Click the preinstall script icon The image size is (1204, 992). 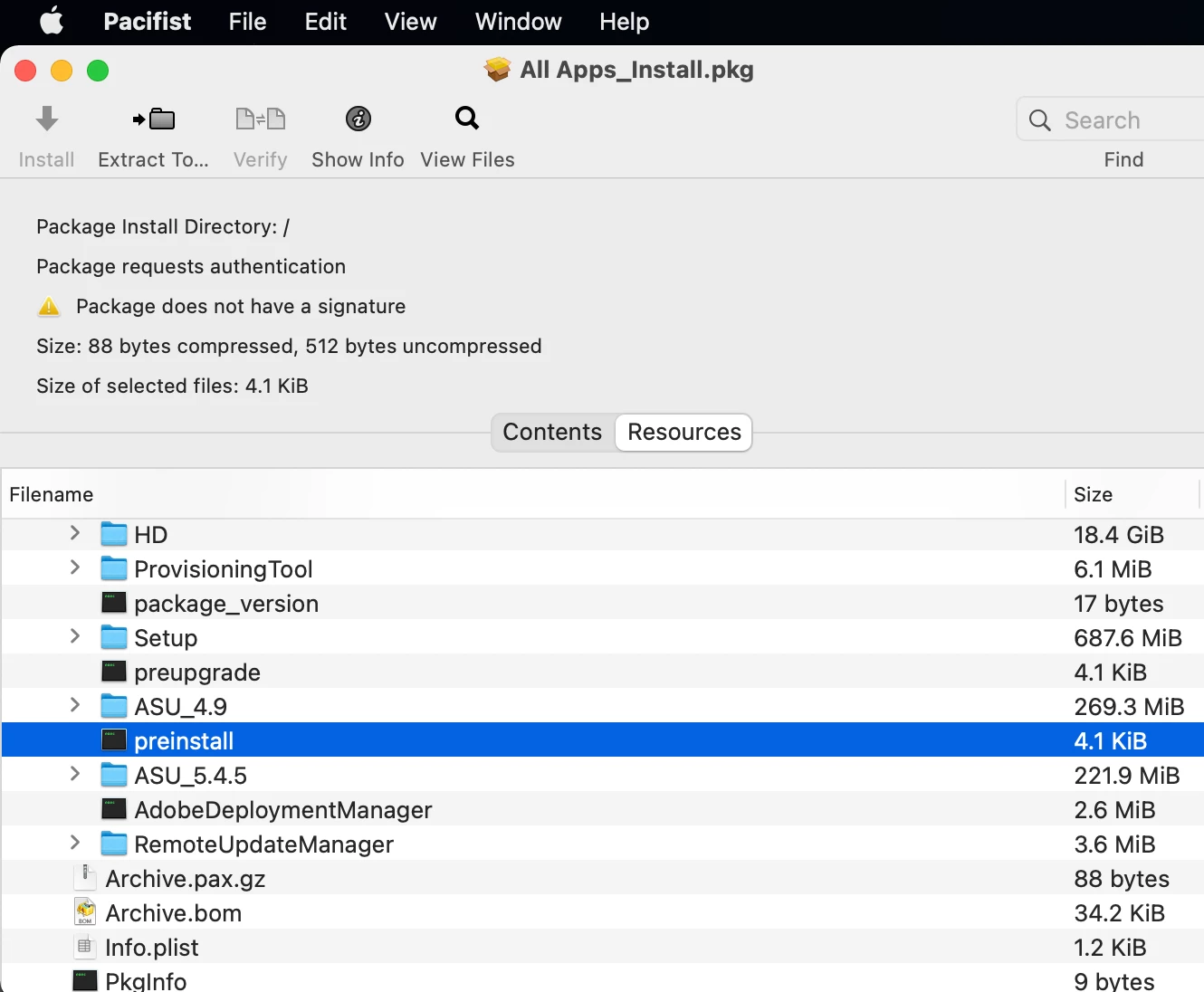114,740
